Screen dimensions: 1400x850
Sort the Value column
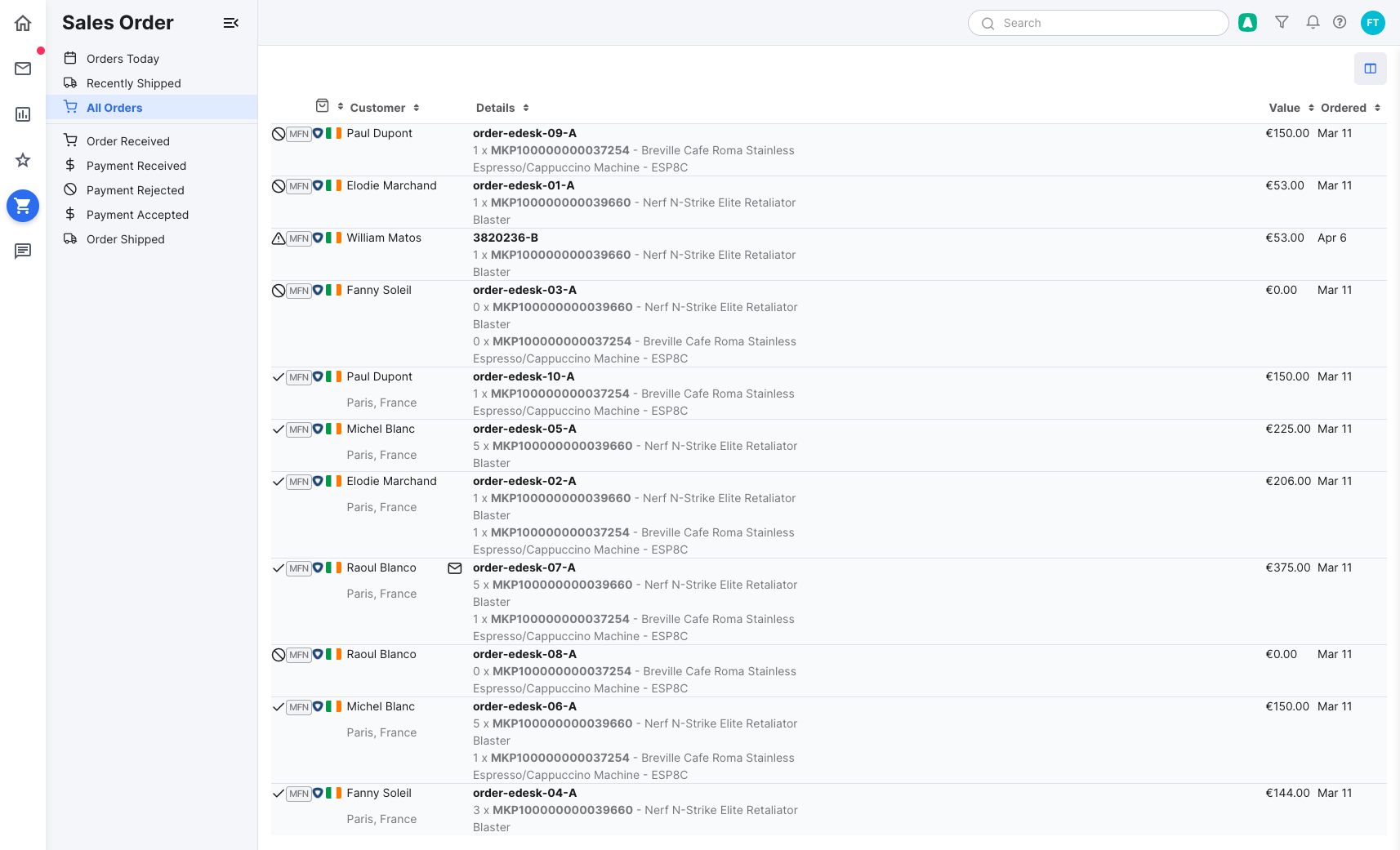tap(1291, 108)
